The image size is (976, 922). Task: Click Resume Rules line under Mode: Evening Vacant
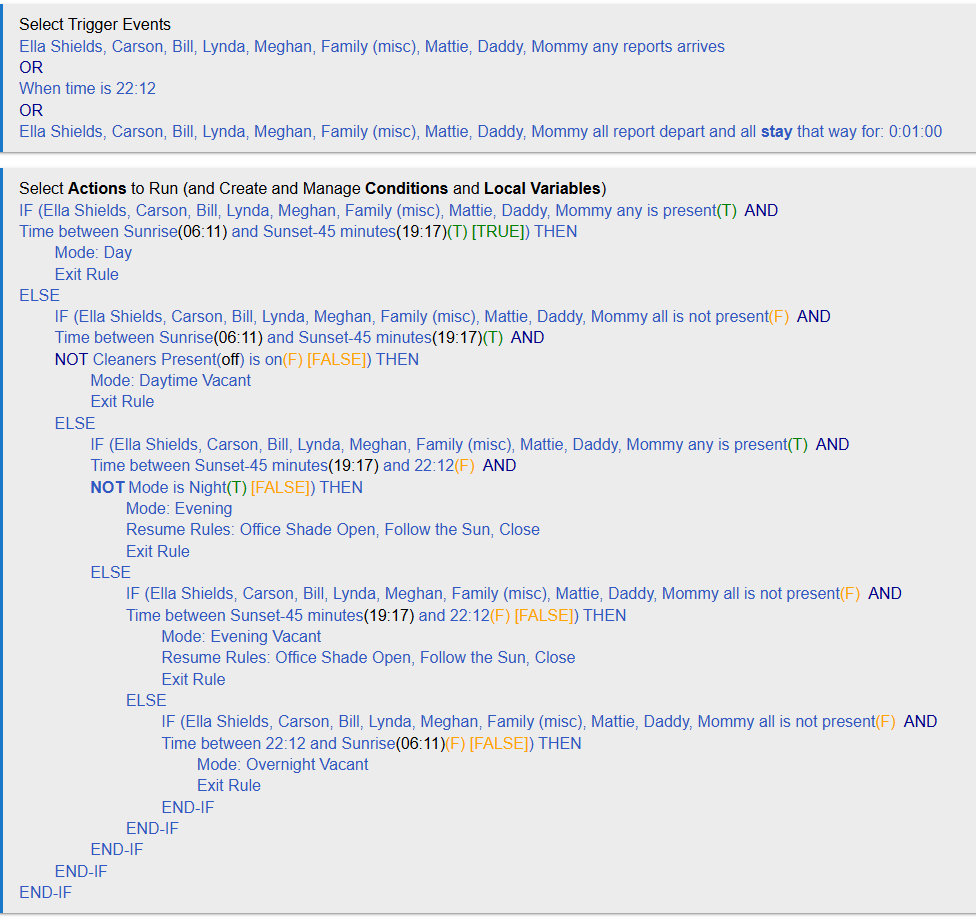(x=368, y=657)
